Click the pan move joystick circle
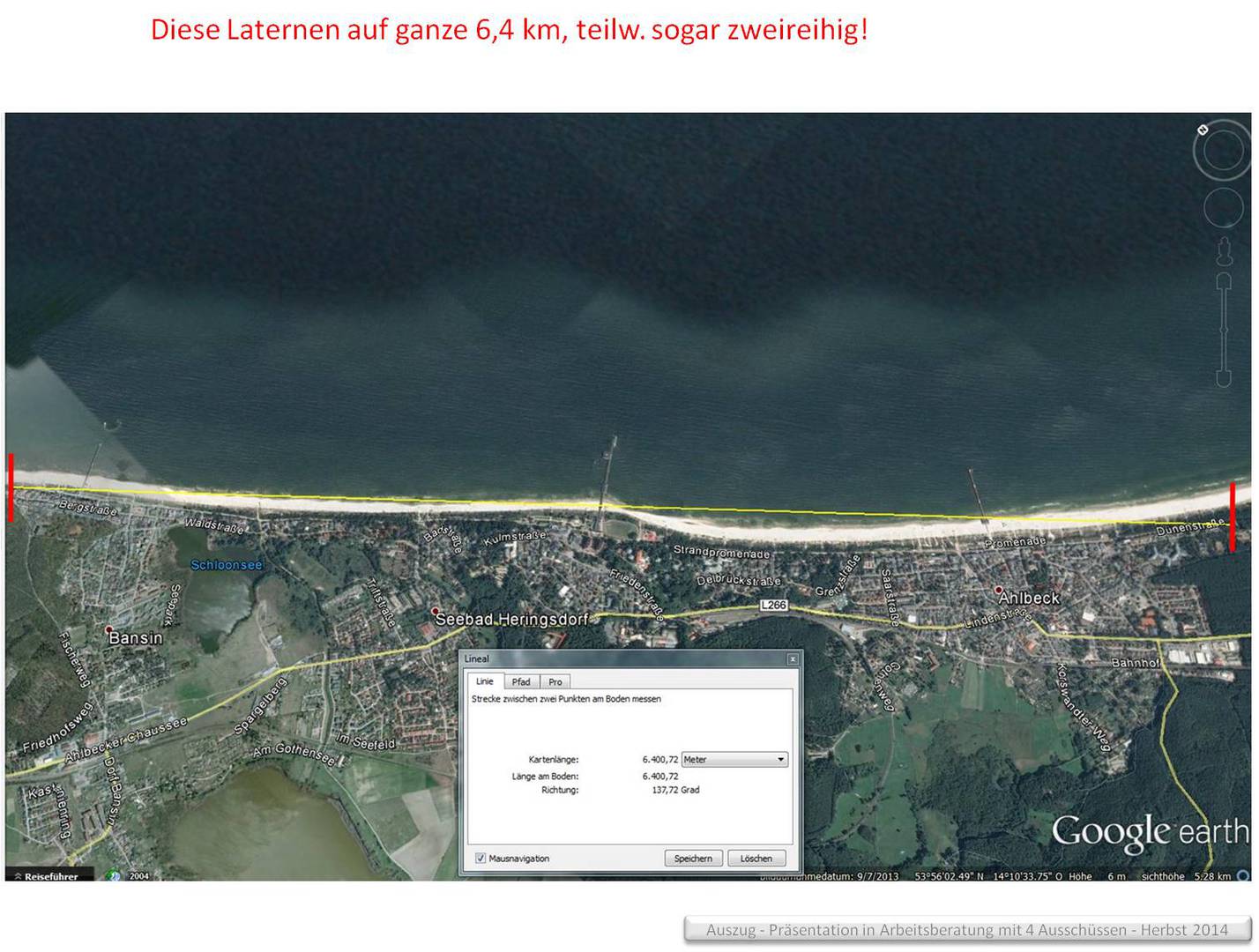 coord(1223,209)
